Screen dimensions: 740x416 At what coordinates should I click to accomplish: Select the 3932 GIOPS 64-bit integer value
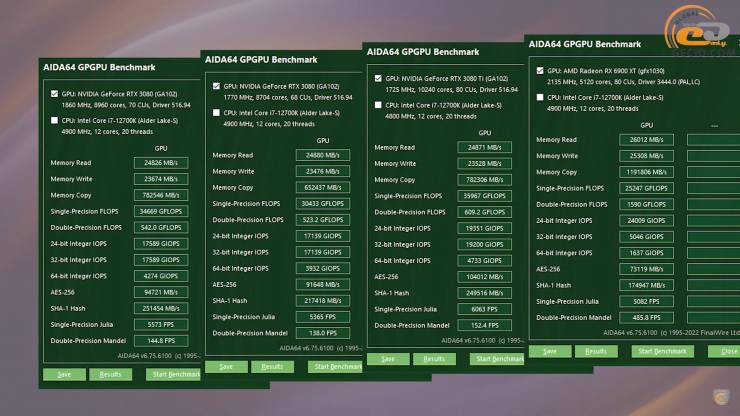click(323, 268)
